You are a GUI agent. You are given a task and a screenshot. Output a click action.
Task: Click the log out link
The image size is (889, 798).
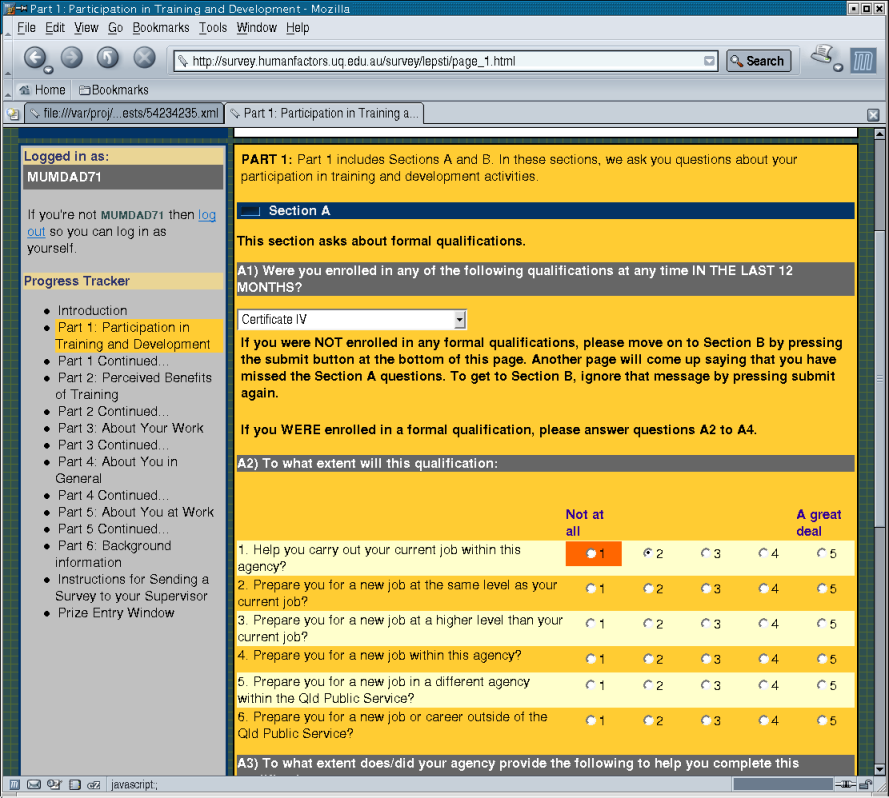click(x=206, y=215)
